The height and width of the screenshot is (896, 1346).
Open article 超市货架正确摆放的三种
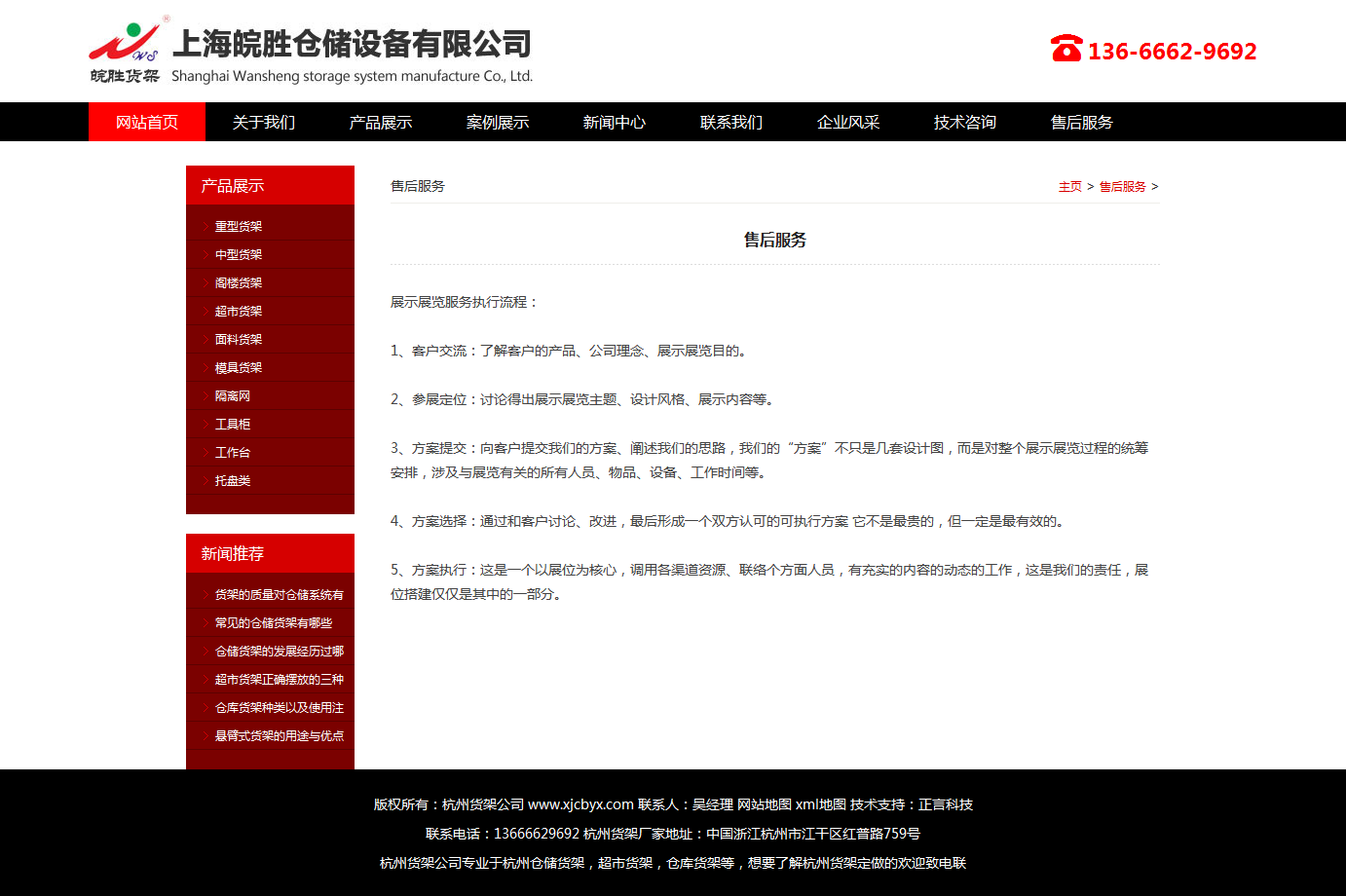click(280, 679)
